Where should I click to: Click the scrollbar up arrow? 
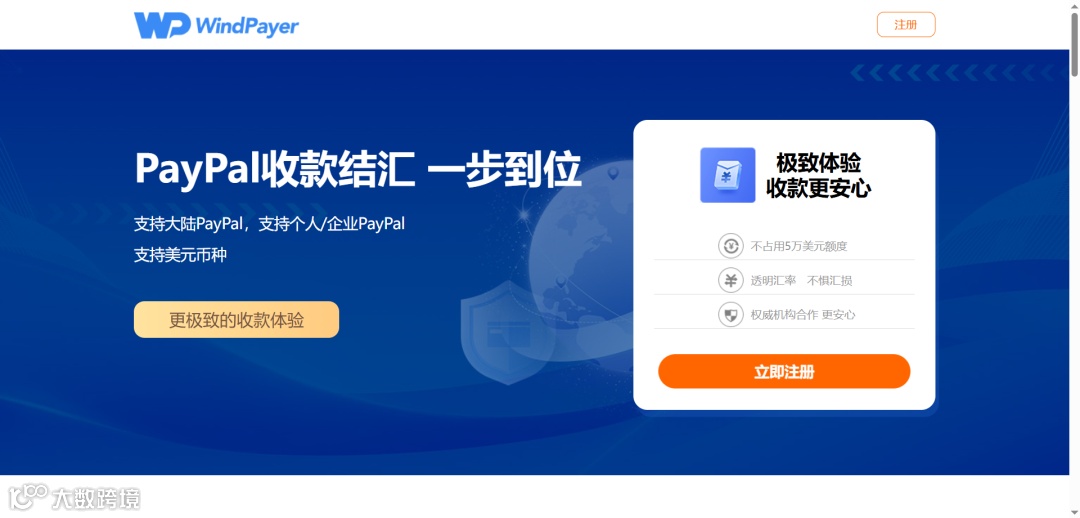pyautogui.click(x=1074, y=6)
